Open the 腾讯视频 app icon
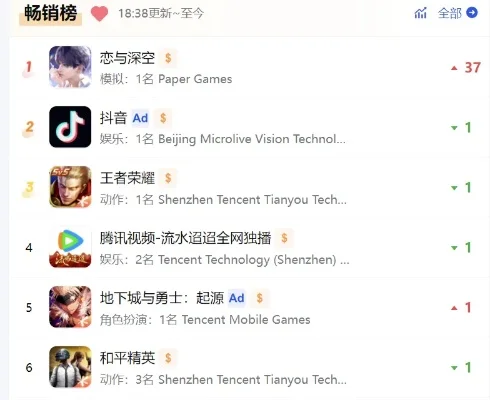This screenshot has height=400, width=490. [x=70, y=247]
